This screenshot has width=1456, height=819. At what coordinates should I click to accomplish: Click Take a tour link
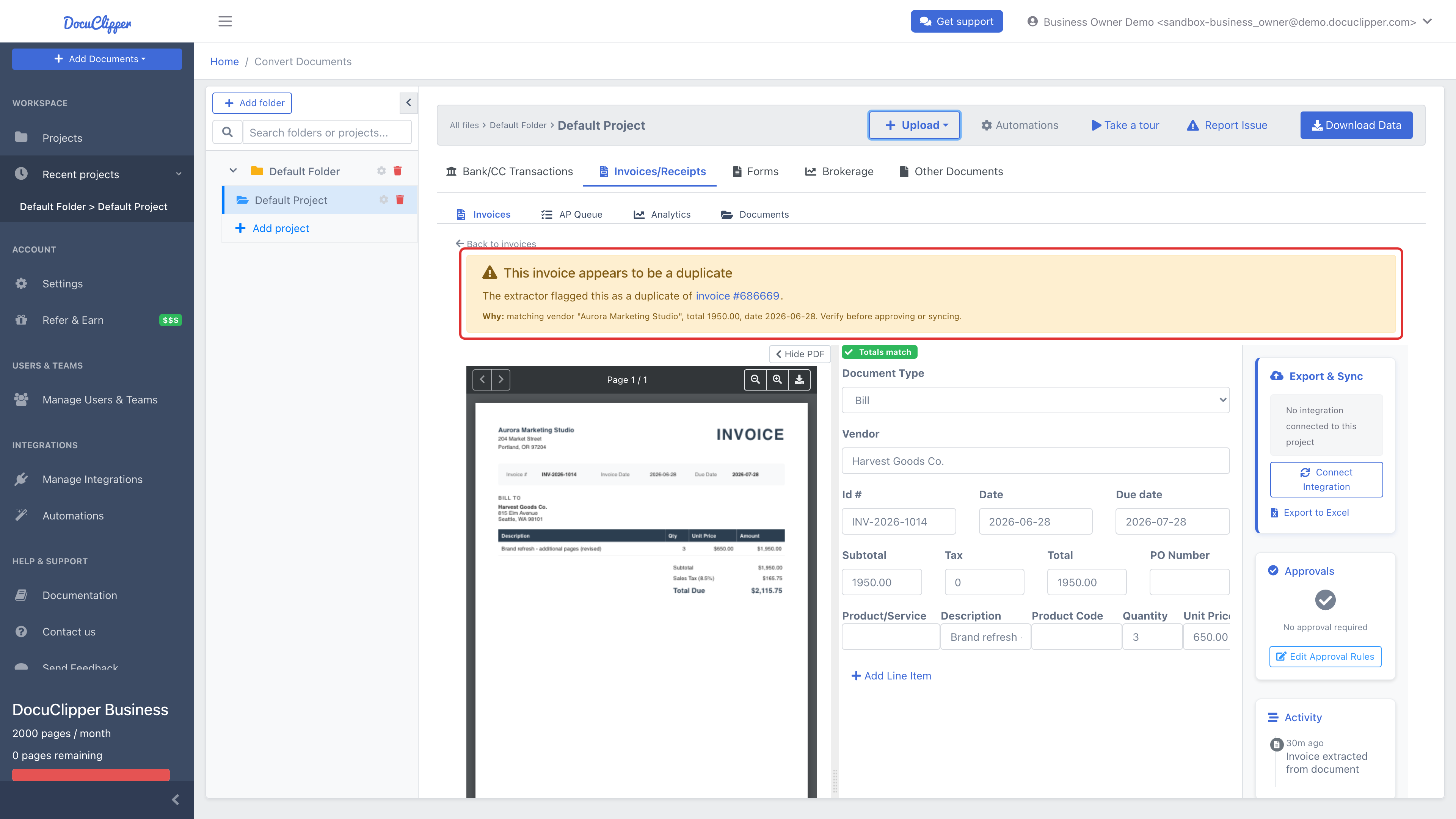1125,125
